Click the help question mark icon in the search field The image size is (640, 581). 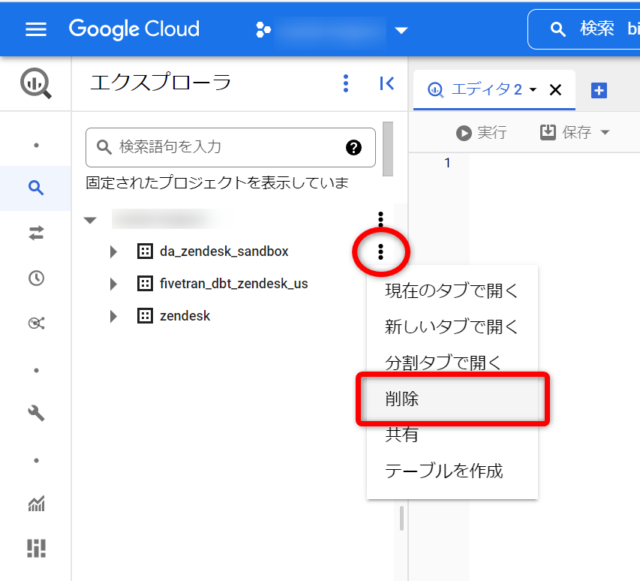click(353, 147)
